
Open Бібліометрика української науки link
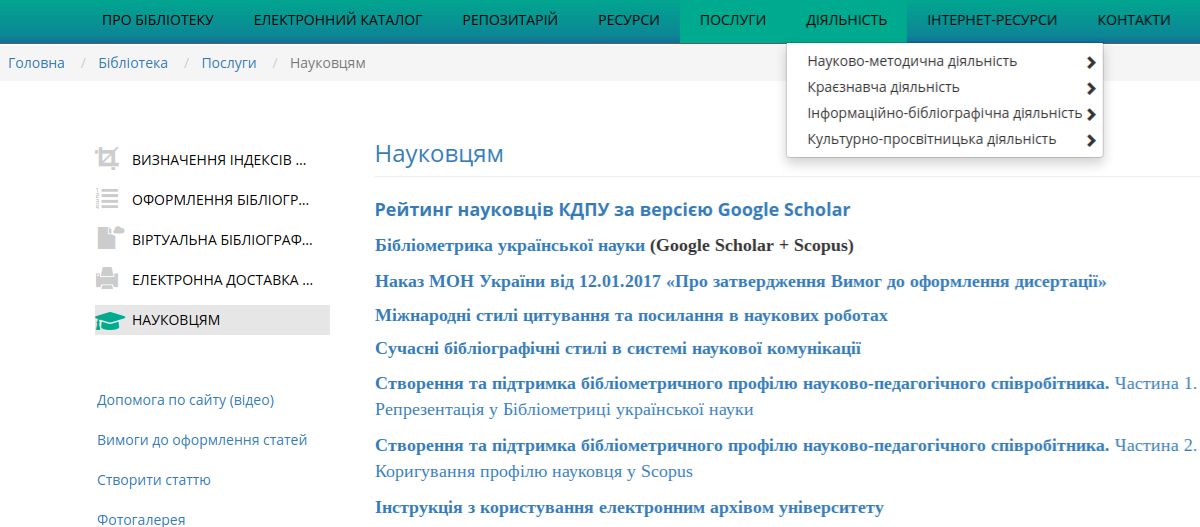(510, 246)
